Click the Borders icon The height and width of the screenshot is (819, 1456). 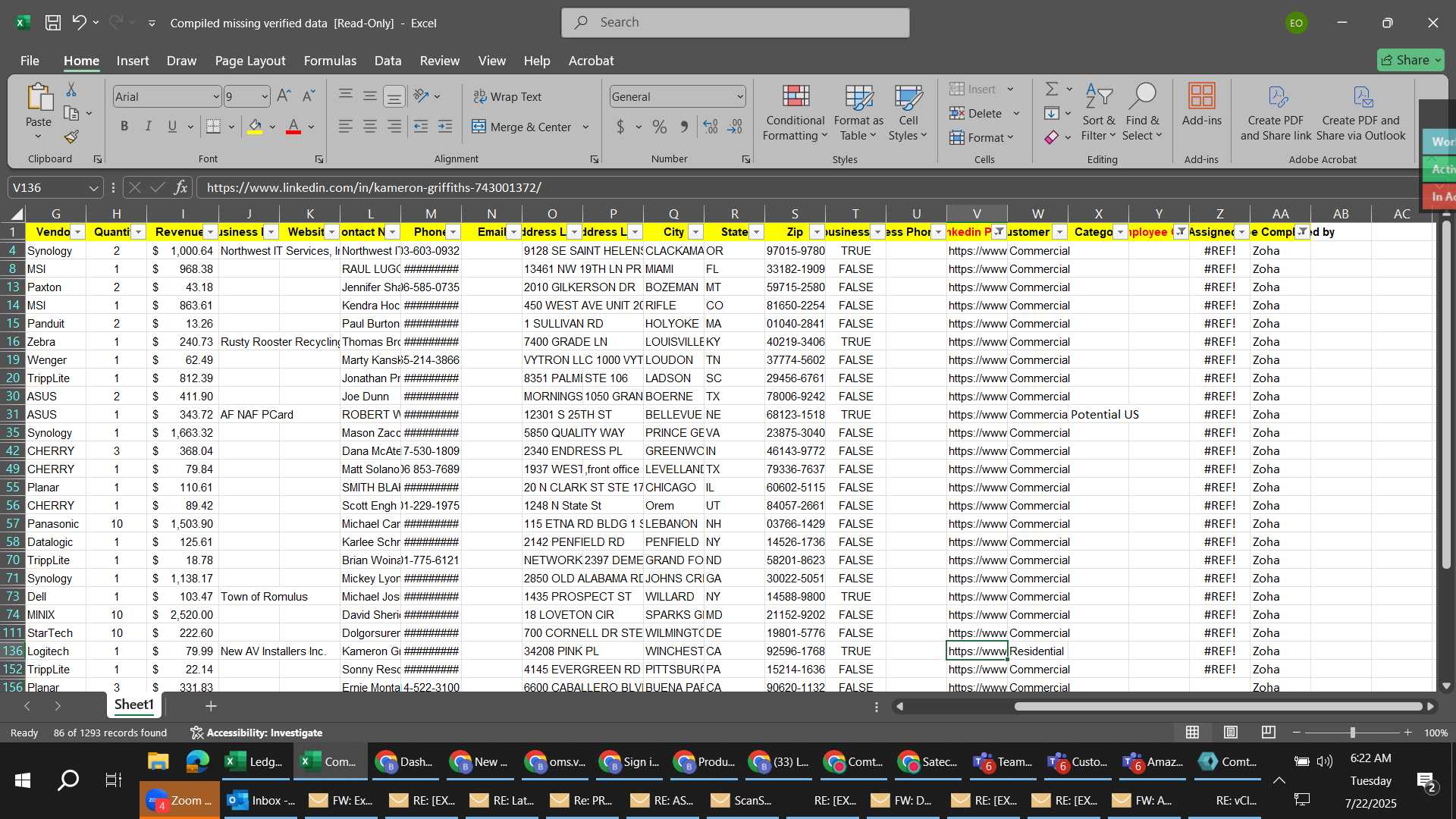(214, 127)
